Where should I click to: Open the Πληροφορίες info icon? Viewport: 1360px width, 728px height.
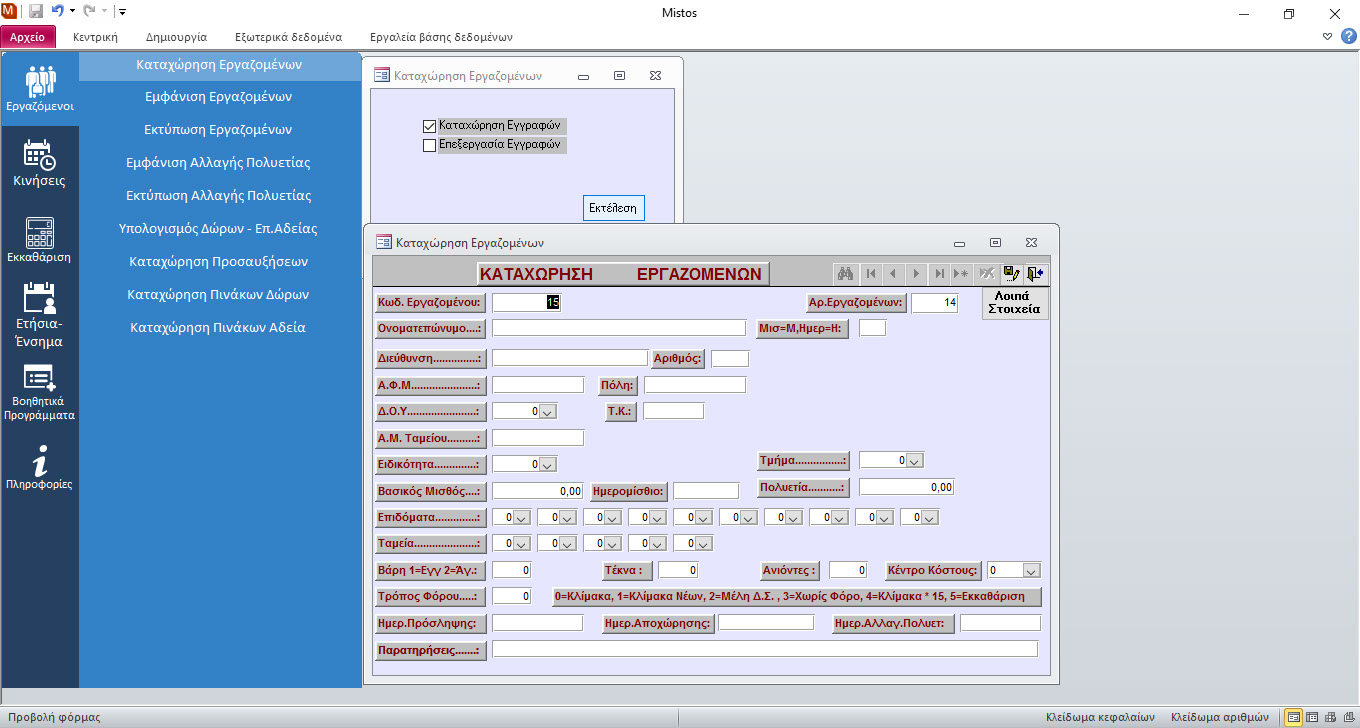tap(40, 468)
